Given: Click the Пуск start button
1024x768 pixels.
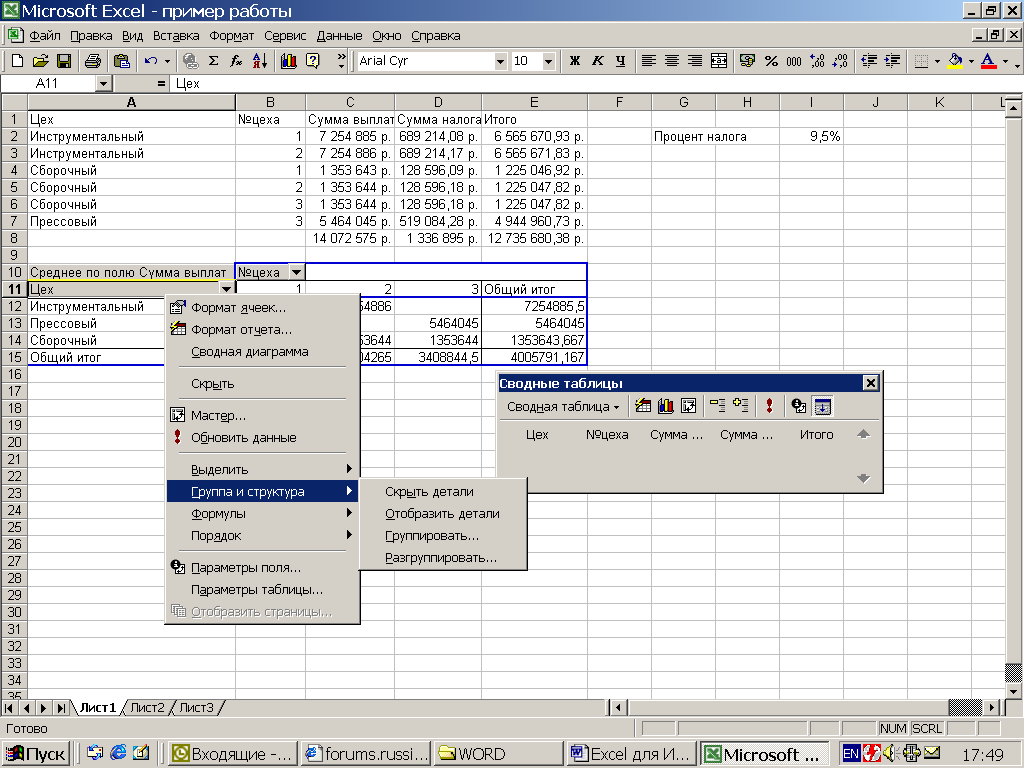Looking at the screenshot, I should [x=36, y=754].
